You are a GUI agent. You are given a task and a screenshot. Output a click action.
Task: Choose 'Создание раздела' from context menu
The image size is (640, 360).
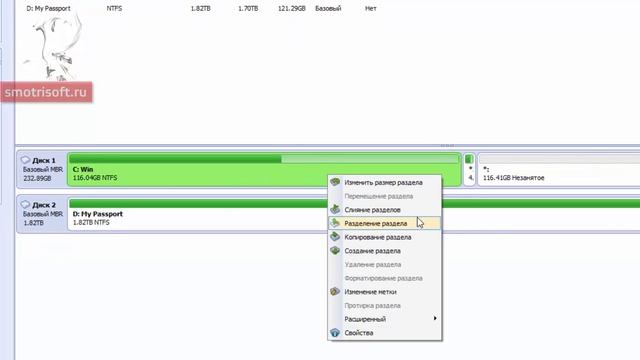(x=384, y=251)
